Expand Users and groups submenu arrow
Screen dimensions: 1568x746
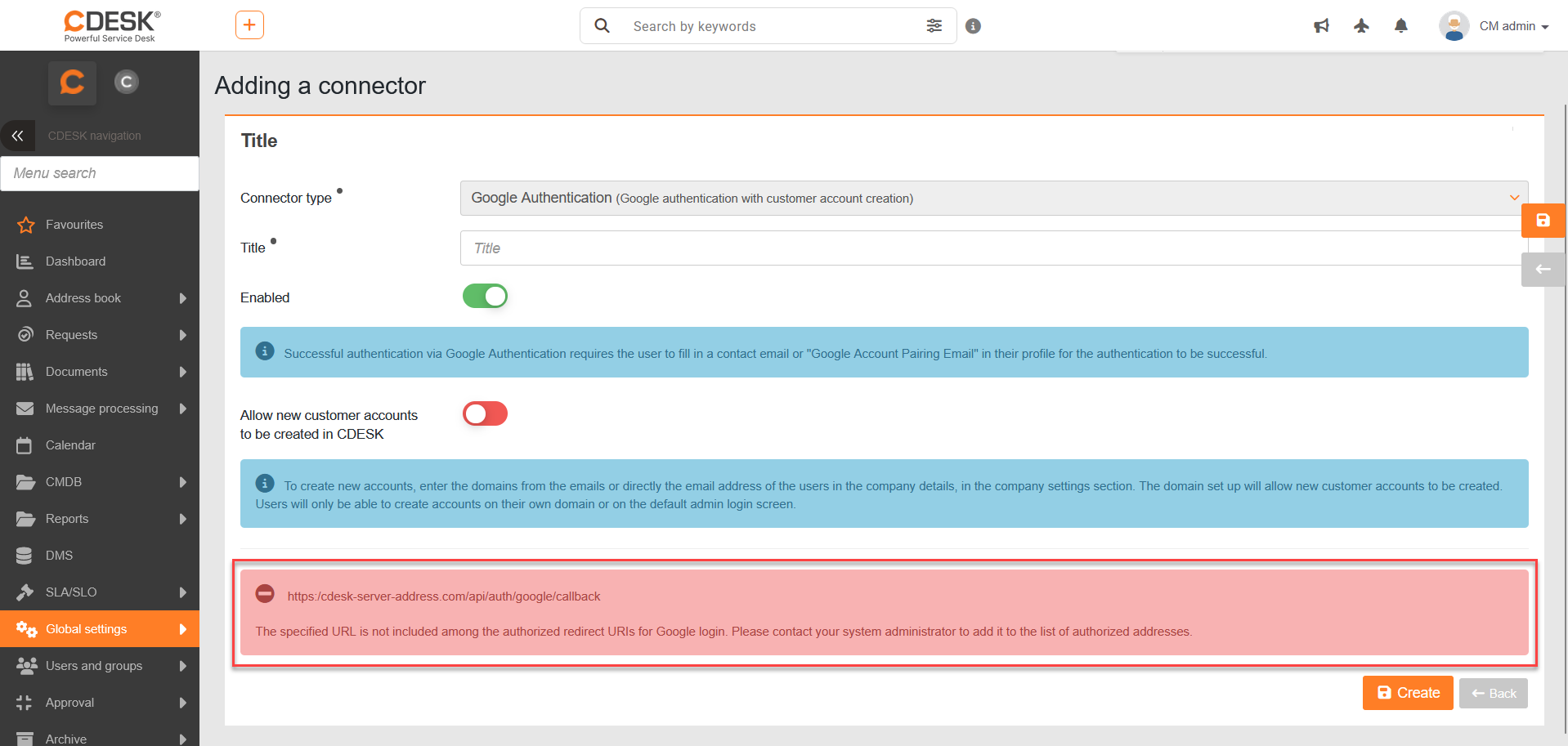coord(183,666)
